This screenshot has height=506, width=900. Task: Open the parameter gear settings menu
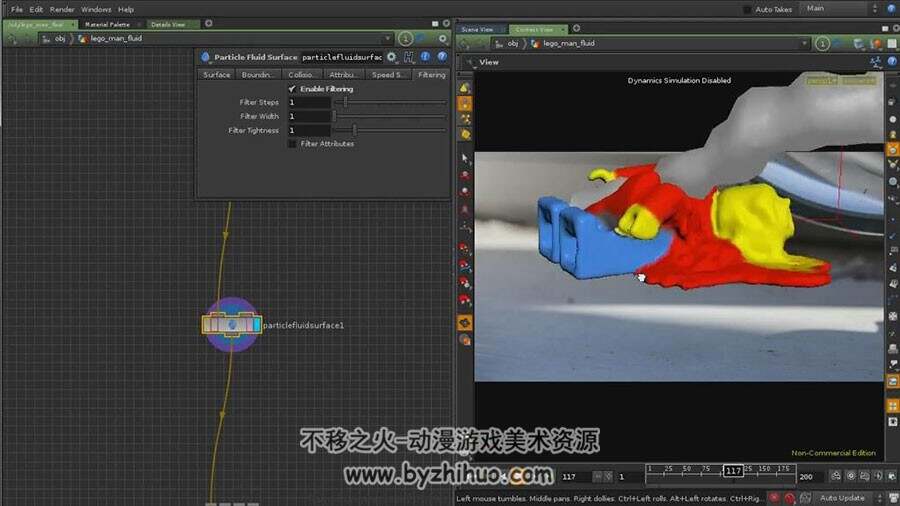391,57
